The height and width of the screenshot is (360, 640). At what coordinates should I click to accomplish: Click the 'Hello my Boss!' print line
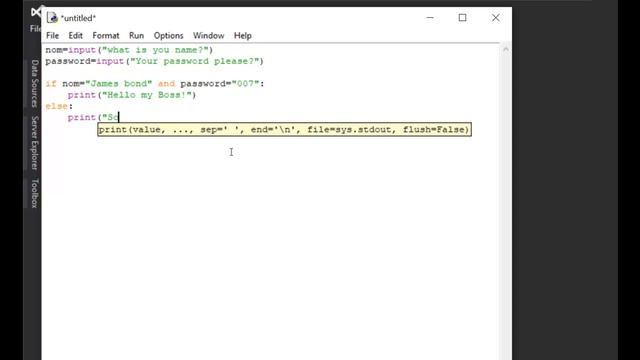(x=132, y=95)
